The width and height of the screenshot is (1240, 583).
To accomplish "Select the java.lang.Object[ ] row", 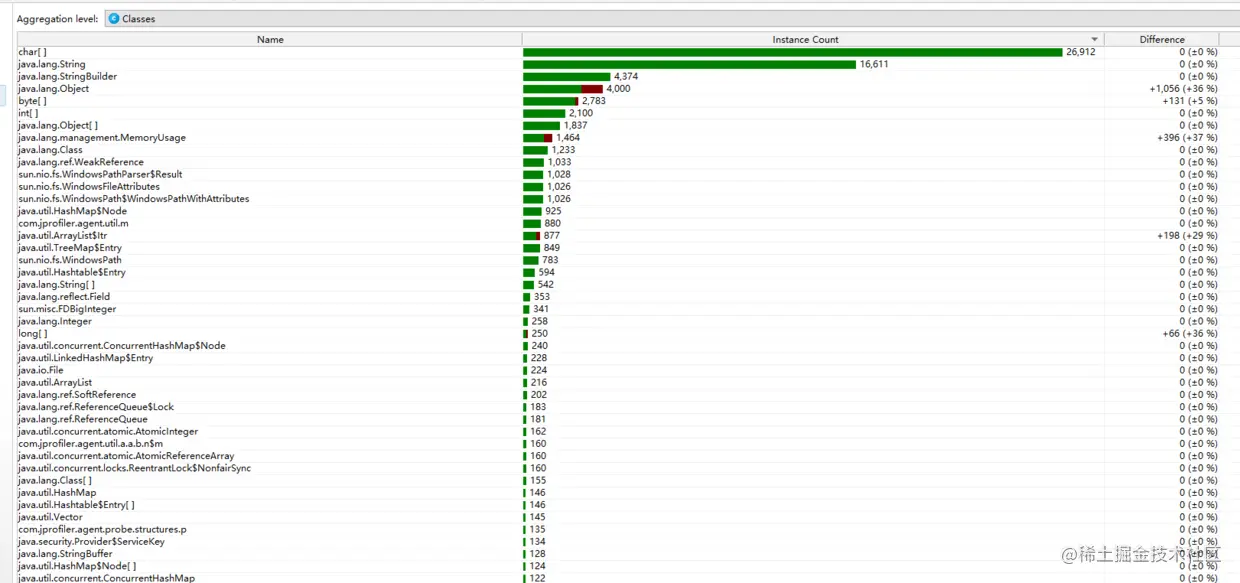I will coord(618,125).
